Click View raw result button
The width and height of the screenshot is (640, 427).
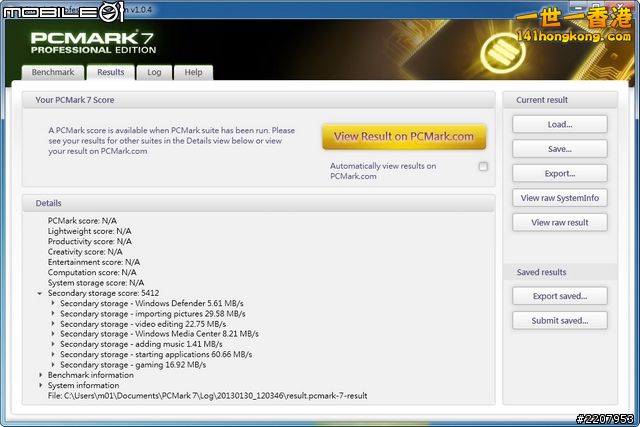pyautogui.click(x=559, y=222)
